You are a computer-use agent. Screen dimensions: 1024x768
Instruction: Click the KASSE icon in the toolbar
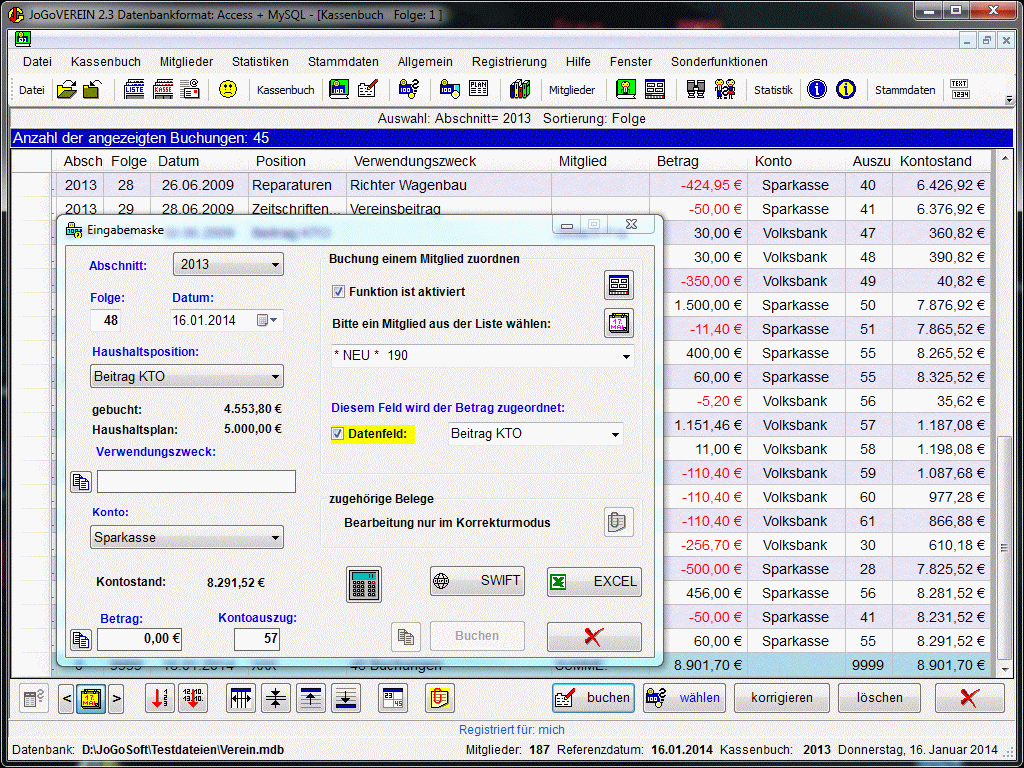click(x=163, y=89)
